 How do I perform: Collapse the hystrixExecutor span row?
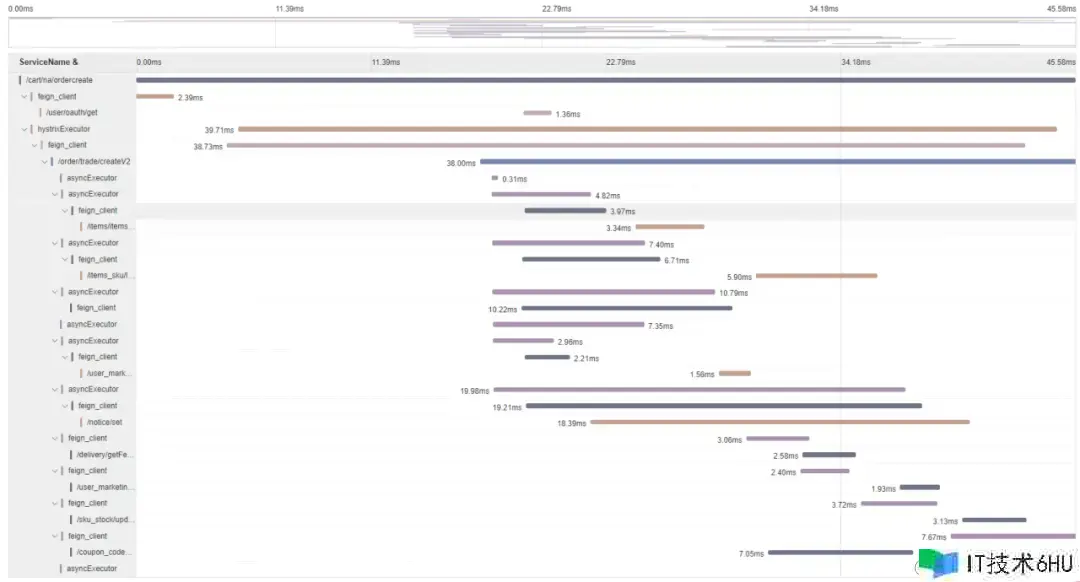click(24, 129)
